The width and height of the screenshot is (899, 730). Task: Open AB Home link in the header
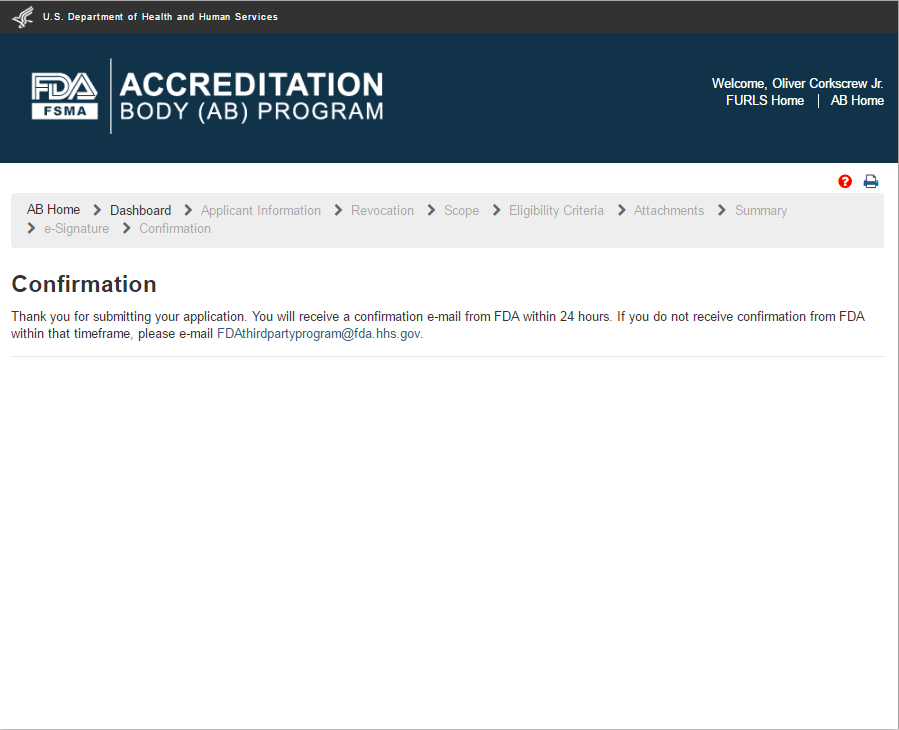pos(857,100)
